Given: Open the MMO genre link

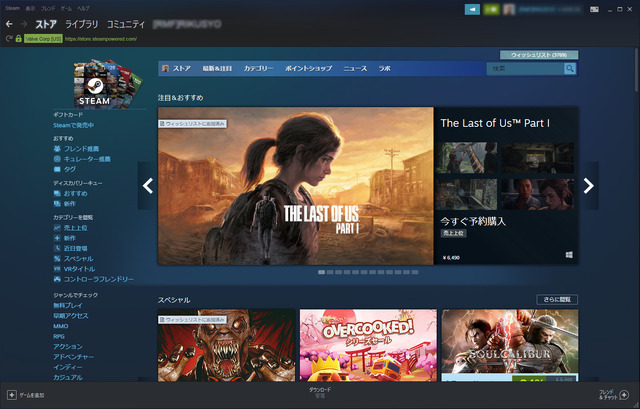Looking at the screenshot, I should pos(61,326).
